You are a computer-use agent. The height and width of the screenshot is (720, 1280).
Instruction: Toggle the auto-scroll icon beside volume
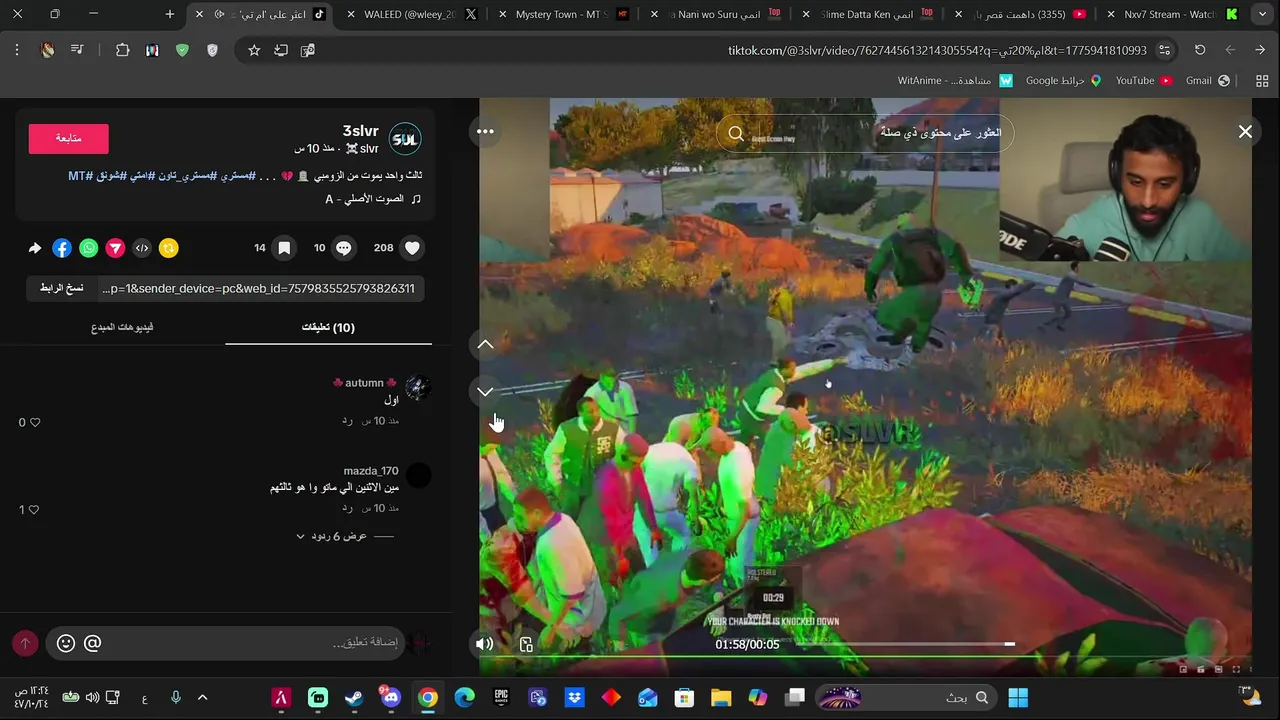coord(526,645)
